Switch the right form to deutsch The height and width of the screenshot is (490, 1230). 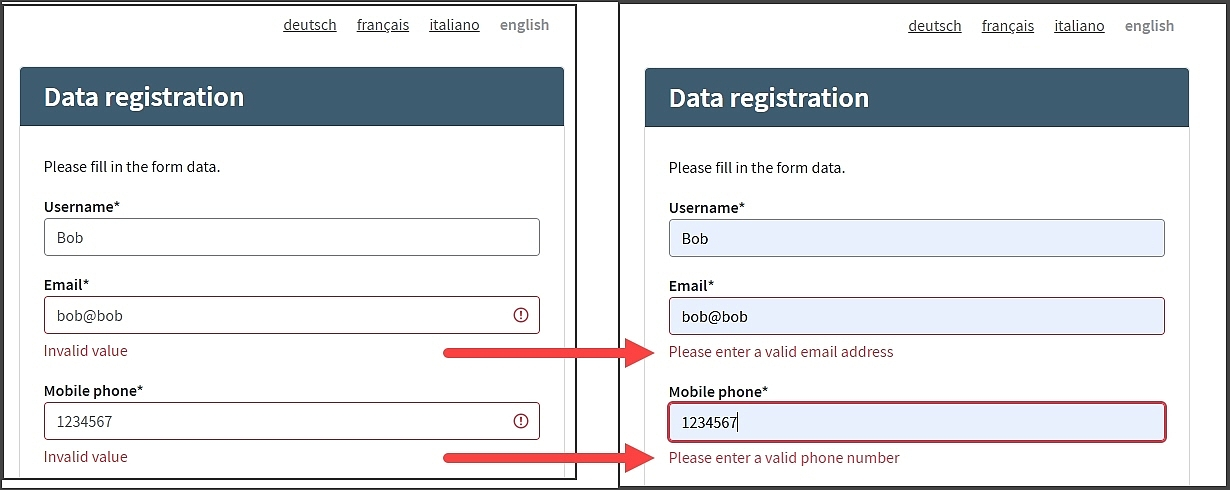pos(935,26)
